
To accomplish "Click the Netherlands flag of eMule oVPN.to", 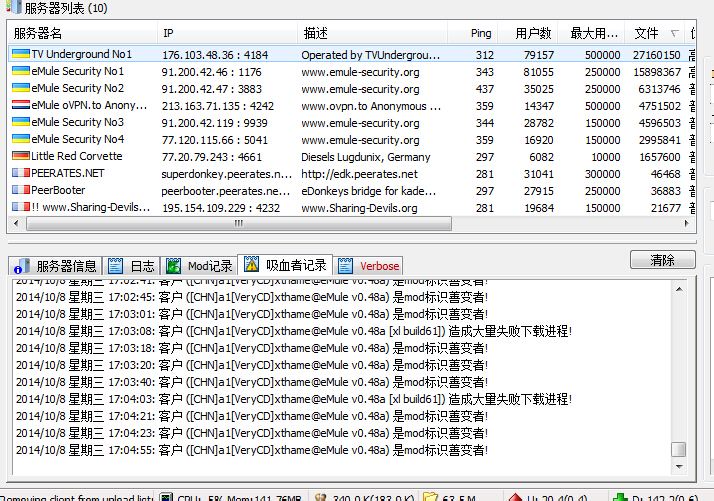I will [20, 105].
